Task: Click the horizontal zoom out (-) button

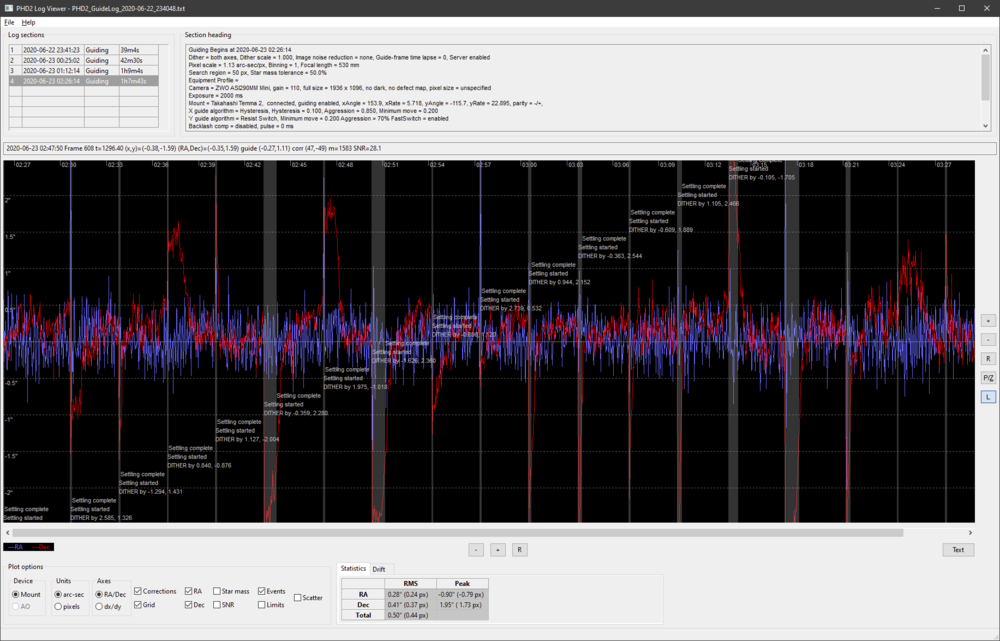Action: click(476, 550)
